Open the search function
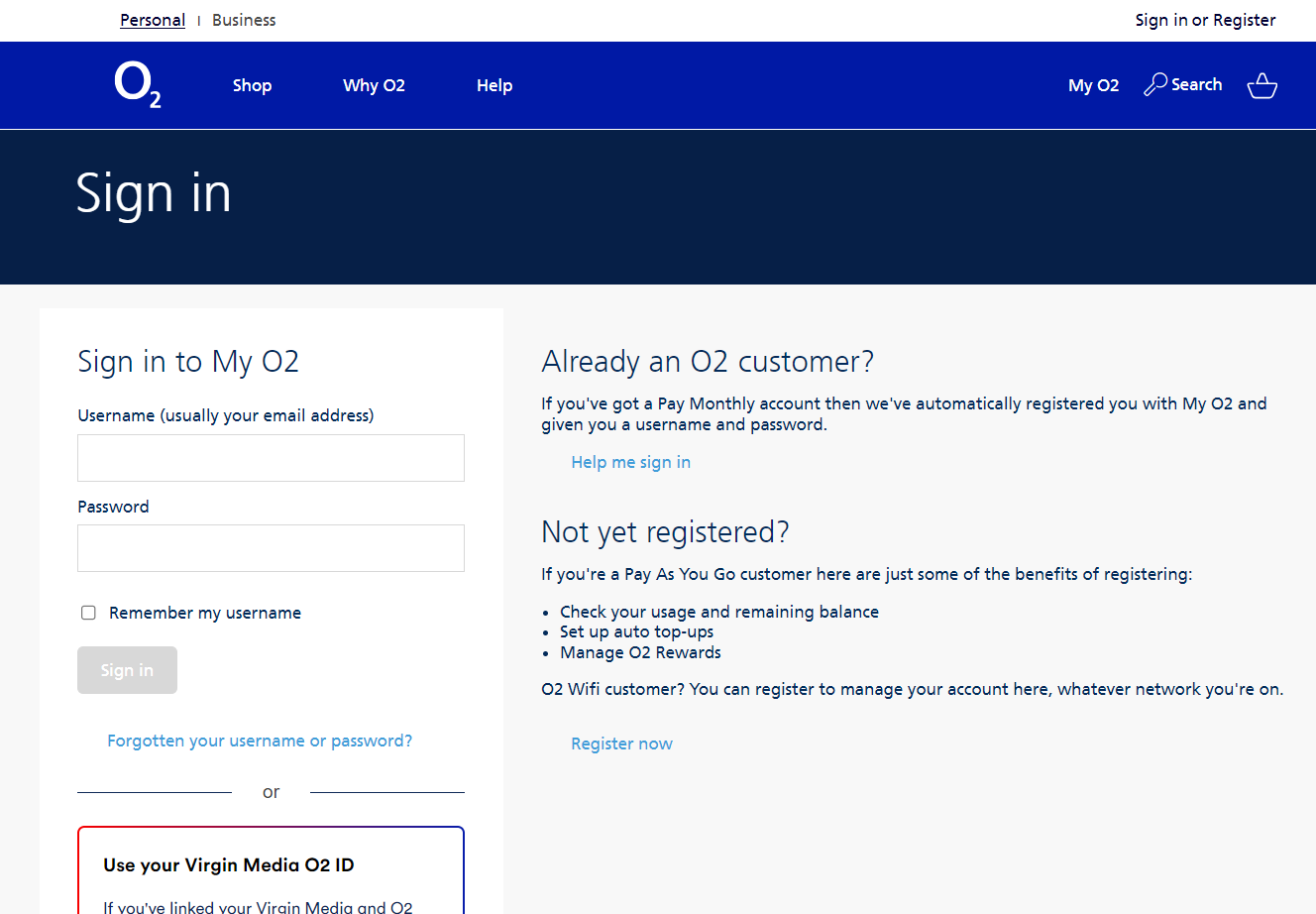 [1182, 84]
